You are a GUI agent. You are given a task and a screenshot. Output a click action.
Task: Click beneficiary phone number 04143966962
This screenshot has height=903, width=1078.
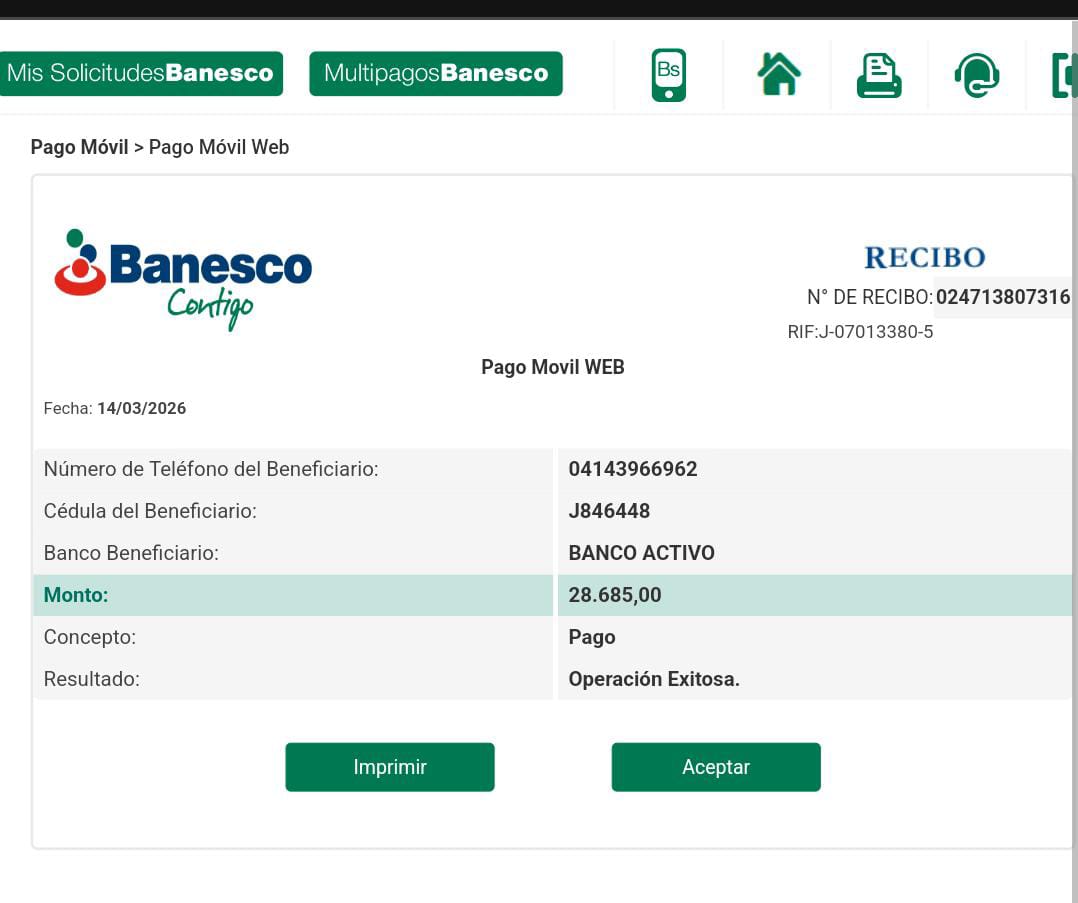point(633,469)
